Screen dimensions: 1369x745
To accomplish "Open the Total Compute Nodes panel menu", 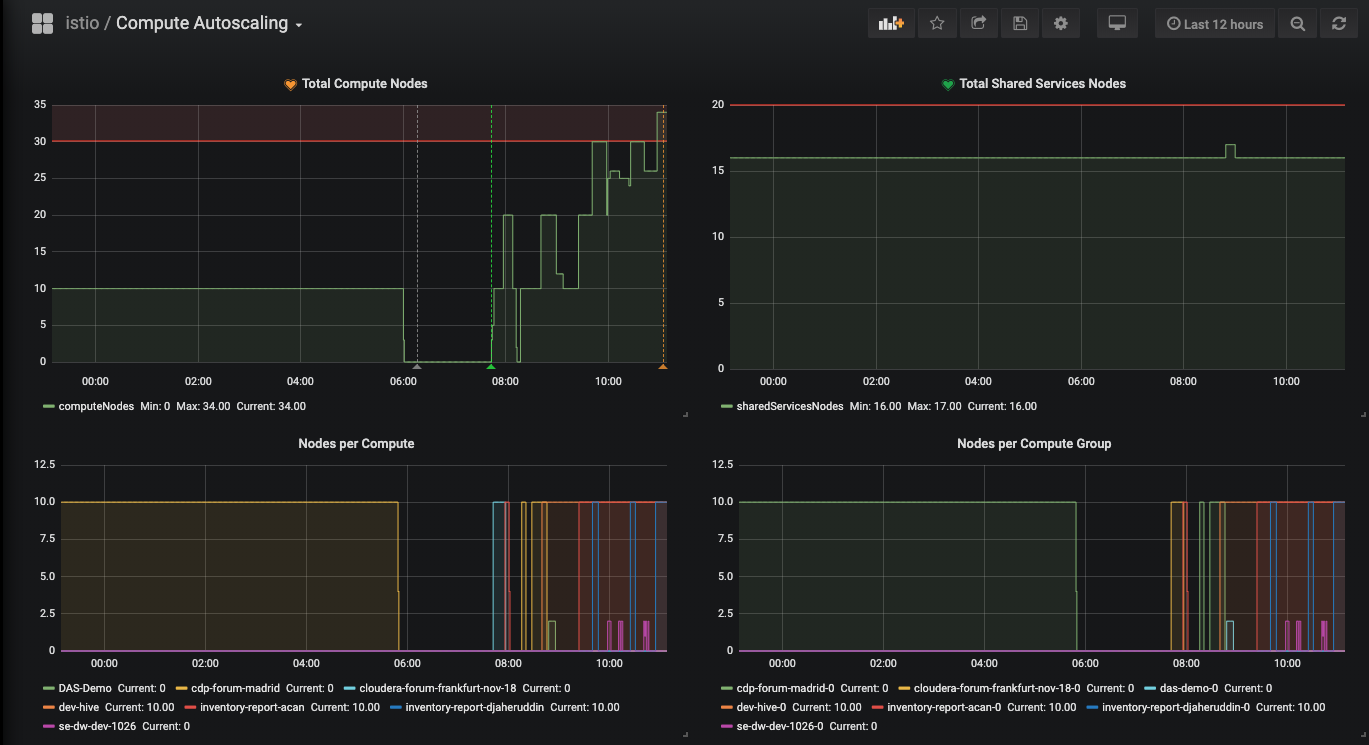I will (356, 84).
